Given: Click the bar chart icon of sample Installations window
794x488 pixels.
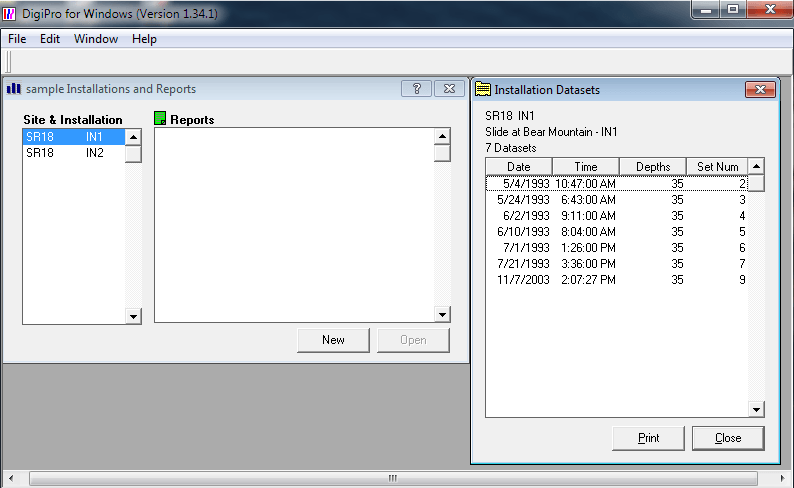Looking at the screenshot, I should [x=14, y=89].
